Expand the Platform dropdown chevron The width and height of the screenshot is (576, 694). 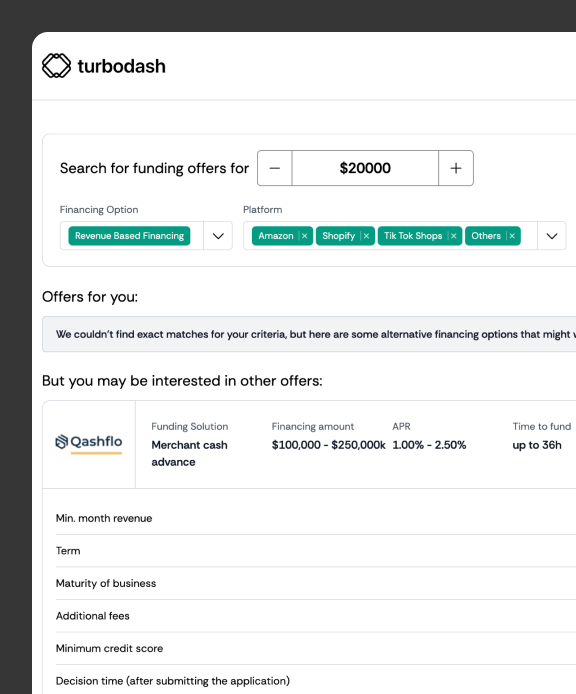[x=552, y=236]
